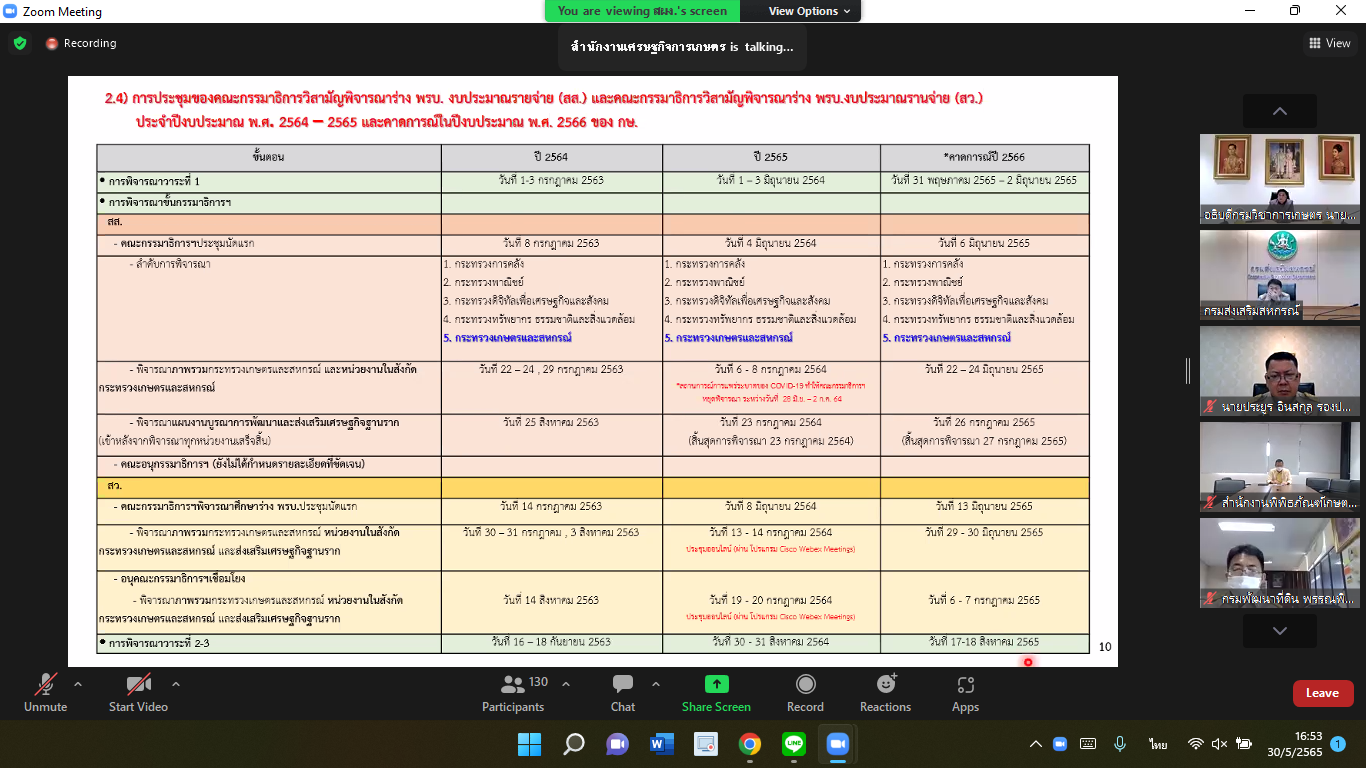
Task: Select the สำนักงานพิพิธภัณฑ์เกษตร participant video
Action: (1279, 467)
